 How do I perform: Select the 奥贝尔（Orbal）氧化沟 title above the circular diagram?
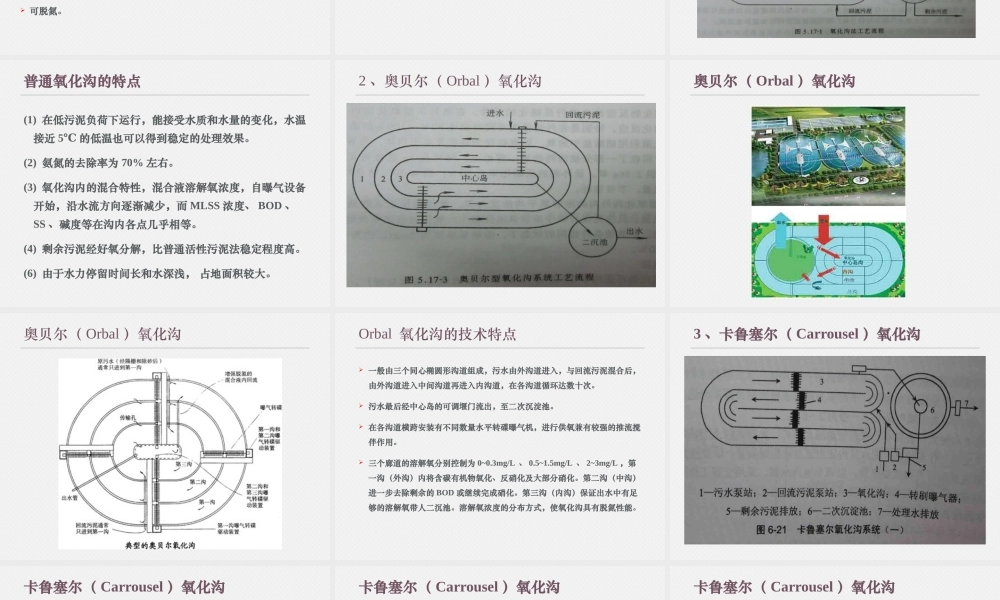102,334
